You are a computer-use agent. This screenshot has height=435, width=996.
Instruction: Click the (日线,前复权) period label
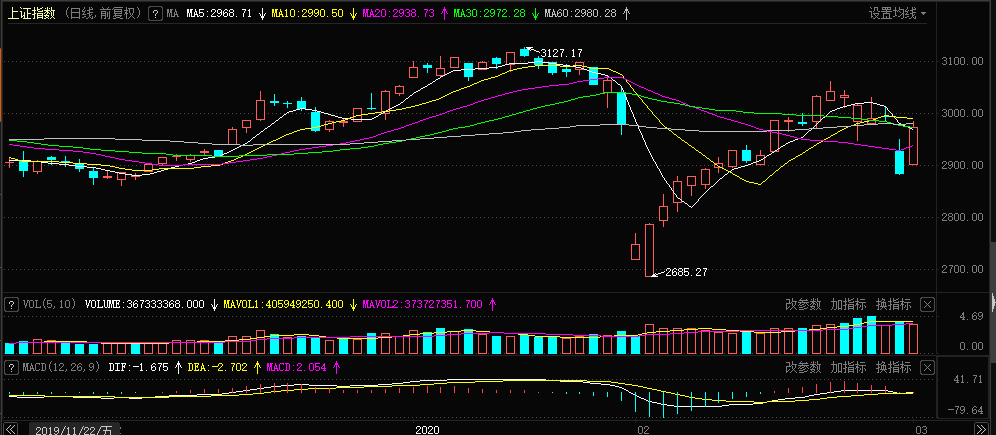click(x=101, y=14)
